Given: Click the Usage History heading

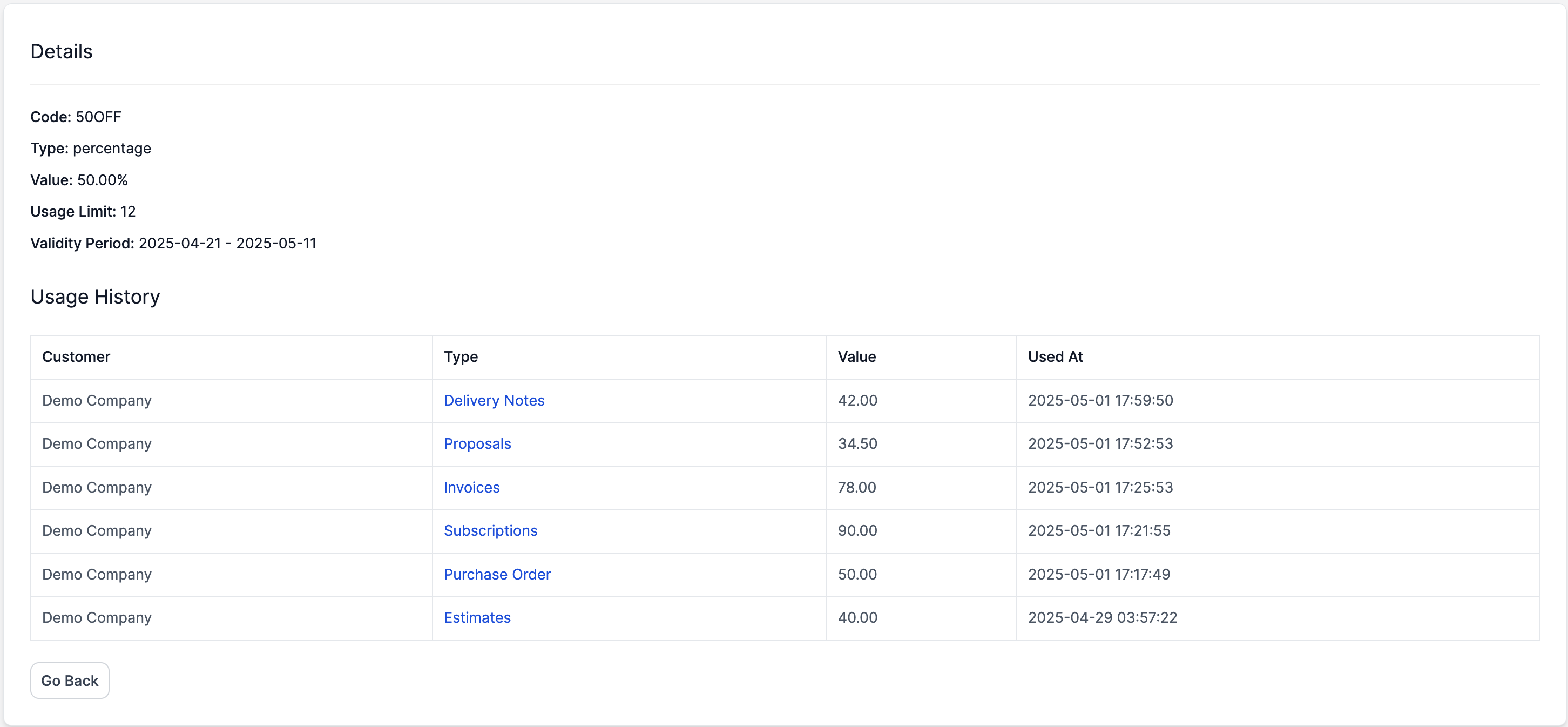Looking at the screenshot, I should click(x=95, y=297).
